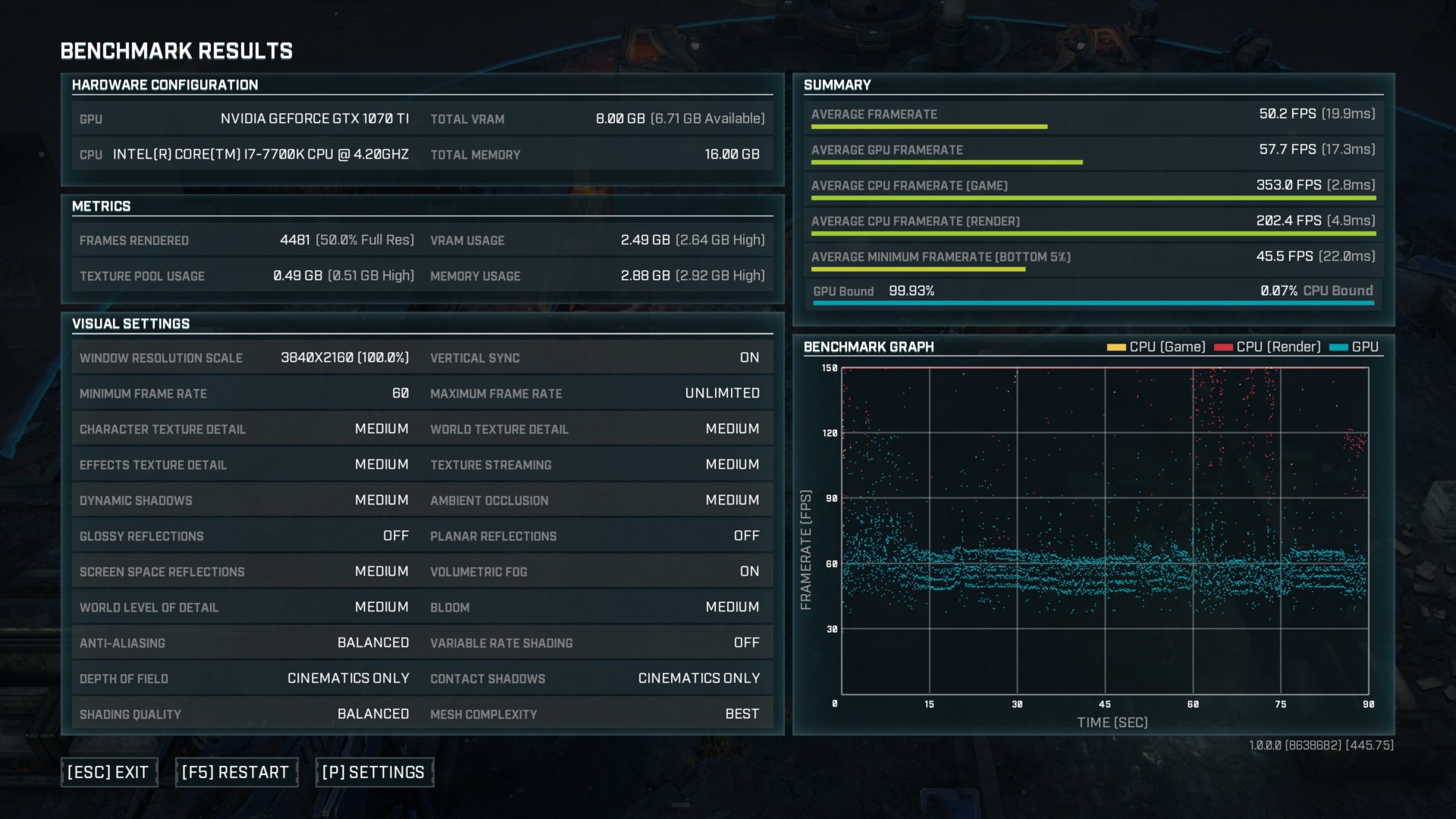Click the Average Minimum Framerate bar
The image size is (1456, 819).
point(918,269)
